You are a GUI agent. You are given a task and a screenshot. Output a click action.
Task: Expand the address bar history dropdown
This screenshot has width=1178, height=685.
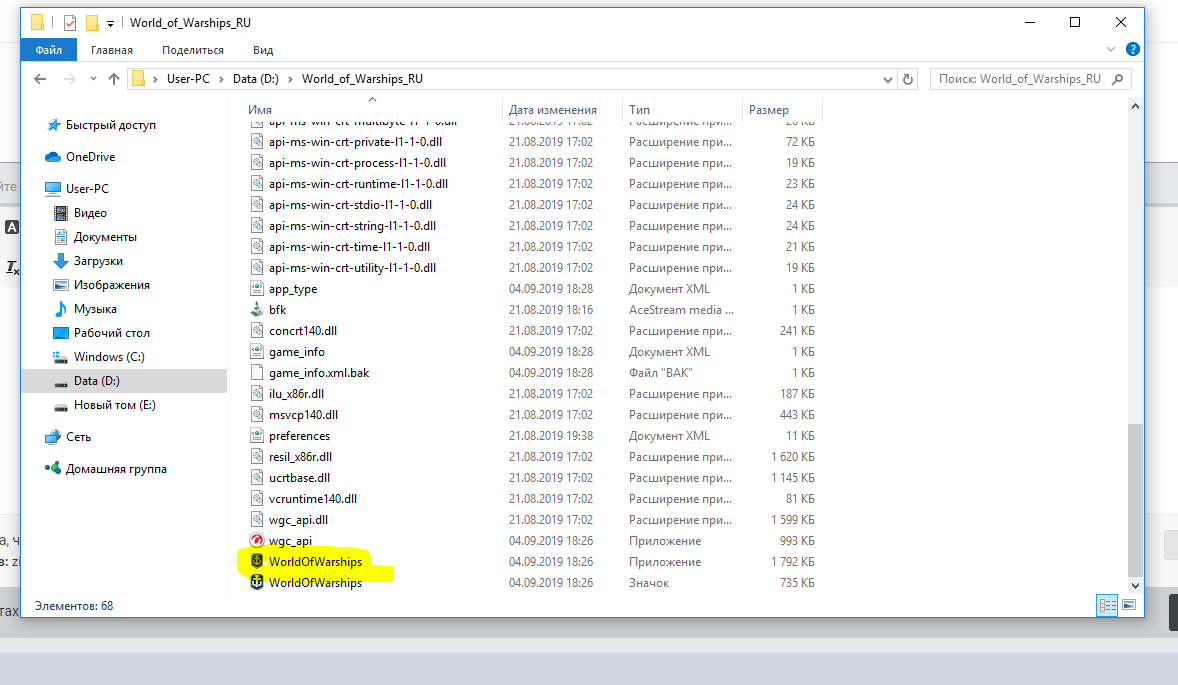pyautogui.click(x=887, y=79)
